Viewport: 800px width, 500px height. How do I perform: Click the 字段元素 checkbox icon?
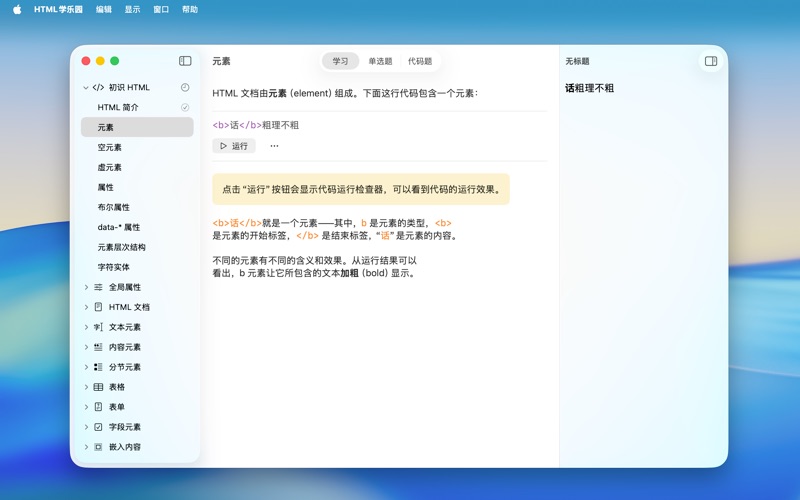pyautogui.click(x=98, y=427)
